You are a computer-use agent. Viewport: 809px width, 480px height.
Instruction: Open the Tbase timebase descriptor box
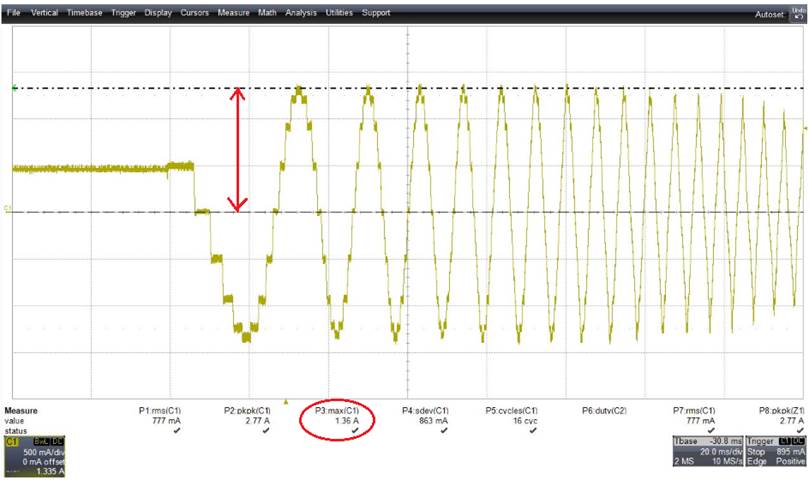[x=708, y=451]
